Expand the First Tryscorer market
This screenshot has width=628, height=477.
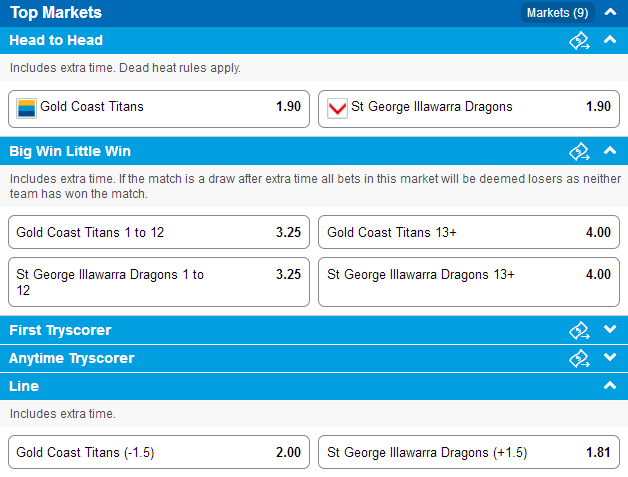coord(610,329)
